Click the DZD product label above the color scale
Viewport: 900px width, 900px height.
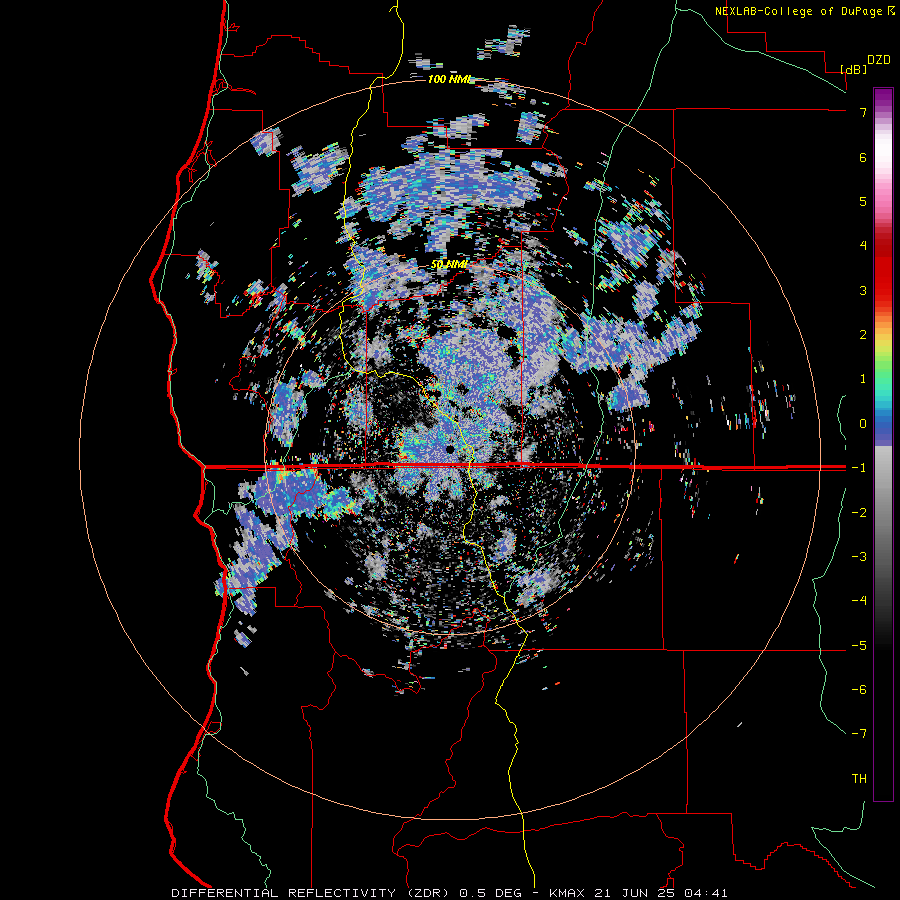(x=878, y=60)
